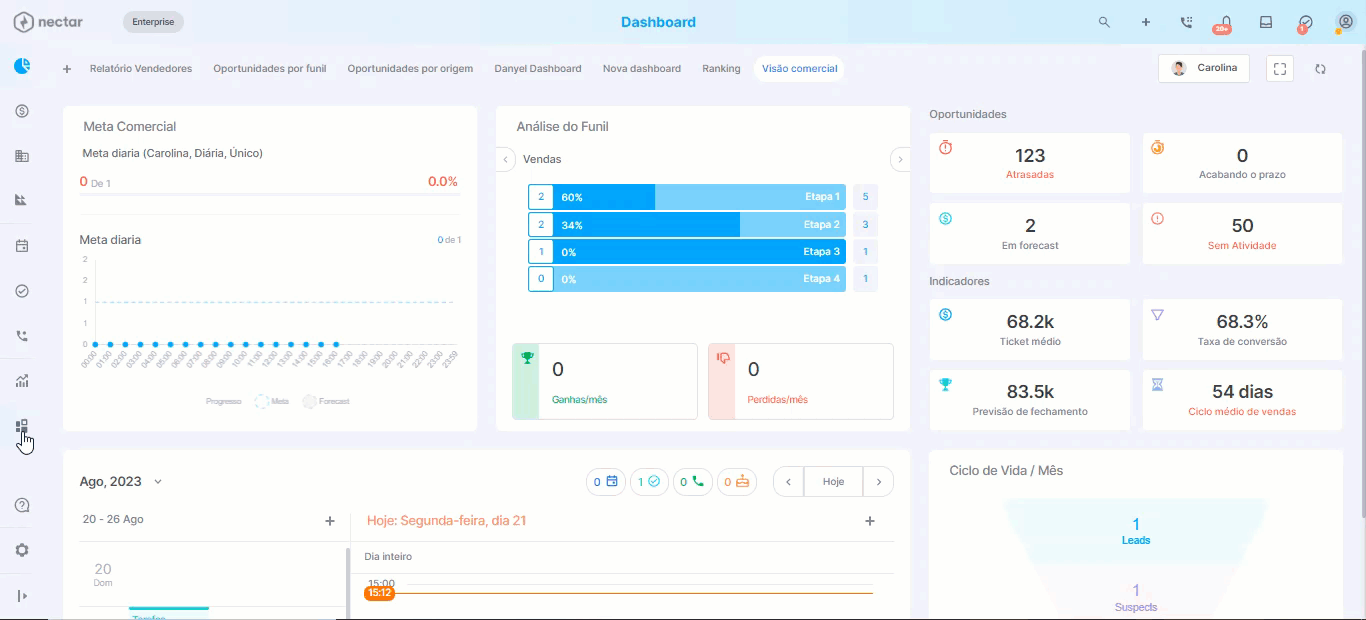Click the plus icon in top bar
Screen dimensions: 1366x620
click(x=1146, y=22)
